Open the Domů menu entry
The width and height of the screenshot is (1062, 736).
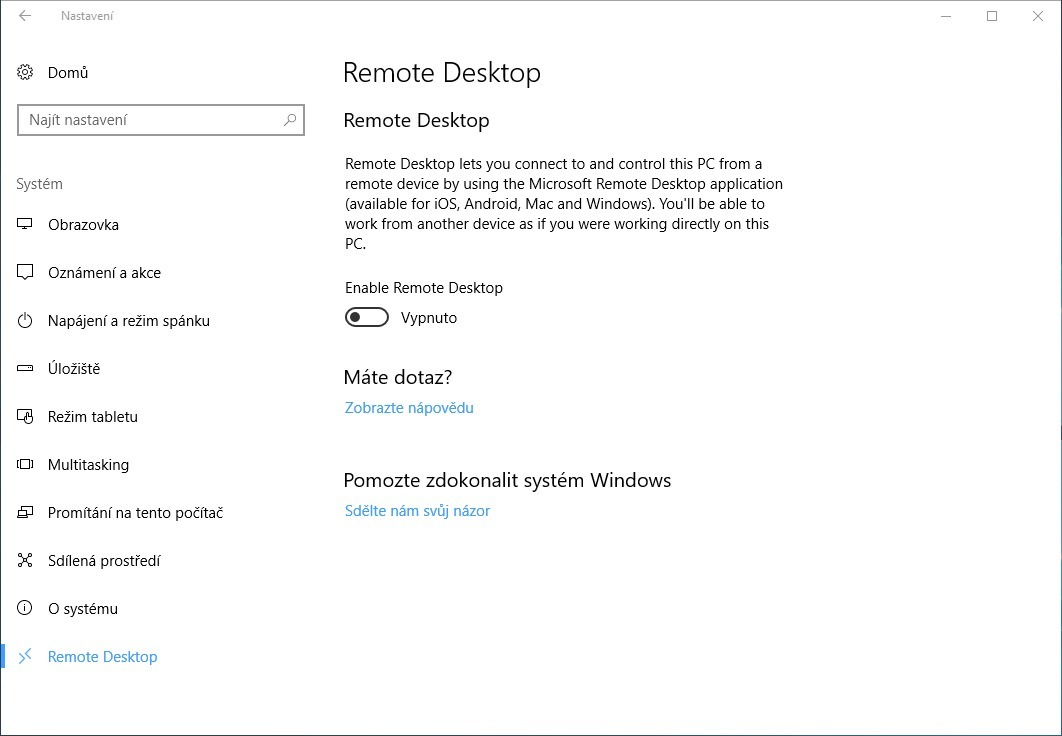pyautogui.click(x=68, y=72)
